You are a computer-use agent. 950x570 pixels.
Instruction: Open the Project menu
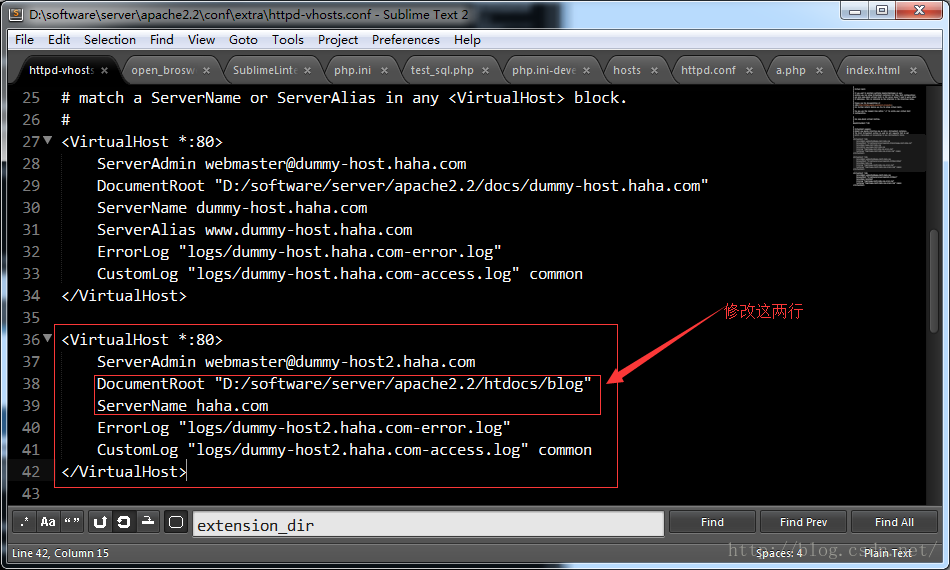click(x=337, y=40)
